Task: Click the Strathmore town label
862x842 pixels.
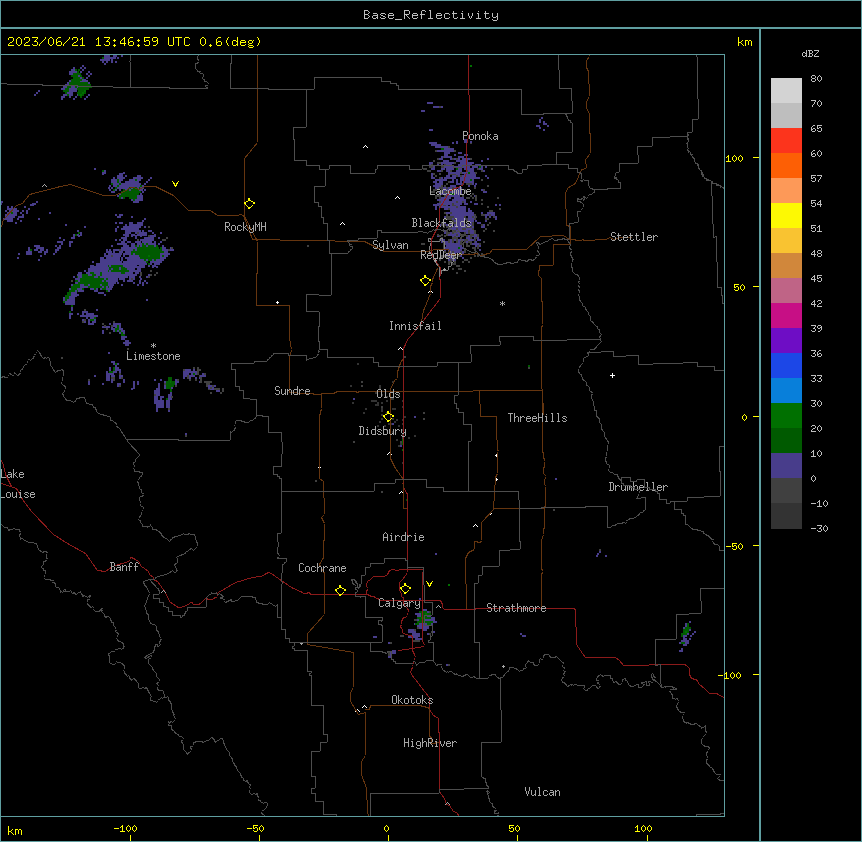Action: tap(516, 608)
